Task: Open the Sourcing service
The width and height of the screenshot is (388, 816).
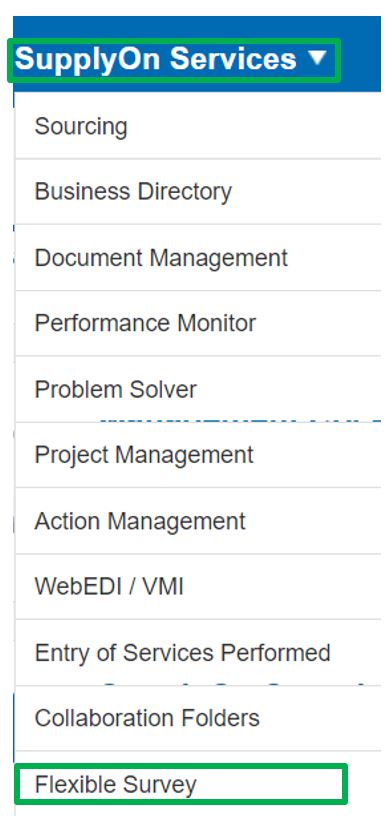Action: tap(198, 126)
